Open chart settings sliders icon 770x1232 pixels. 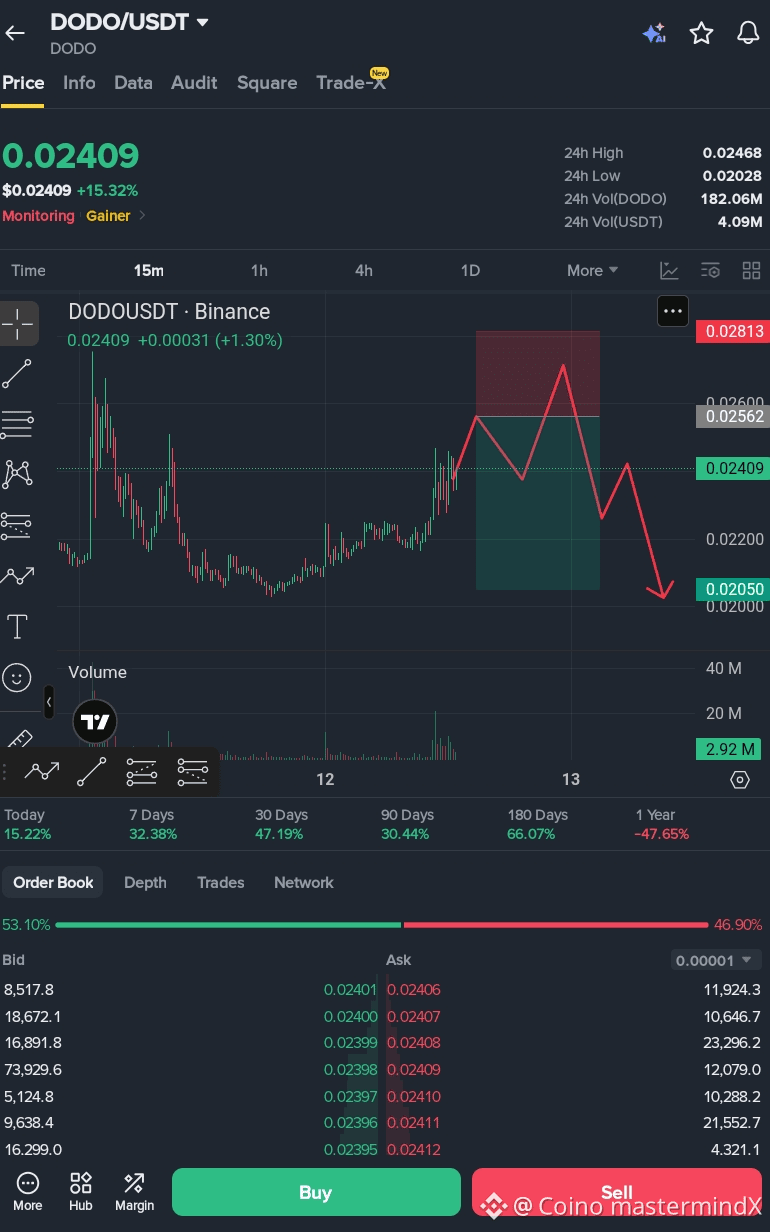[x=710, y=271]
